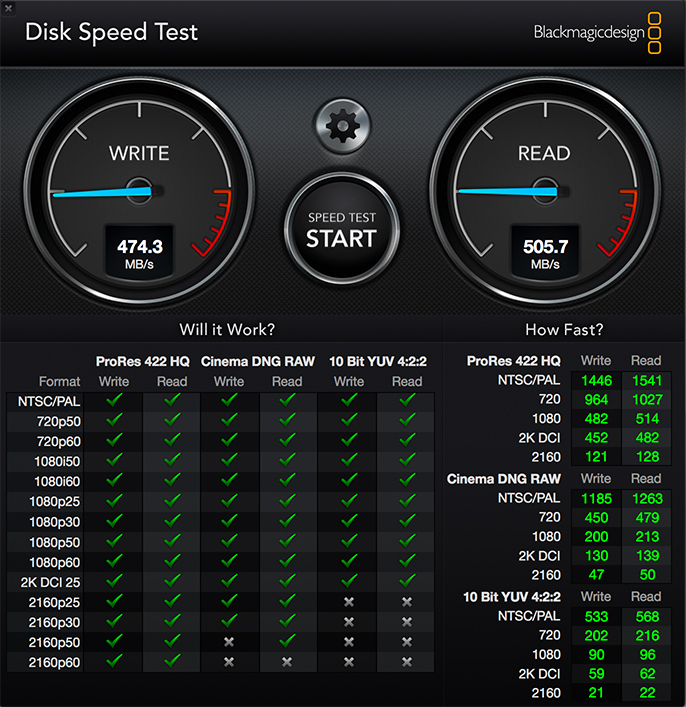The height and width of the screenshot is (707, 686).
Task: Select 10 Bit YUV 2160 write value 21
Action: point(596,693)
